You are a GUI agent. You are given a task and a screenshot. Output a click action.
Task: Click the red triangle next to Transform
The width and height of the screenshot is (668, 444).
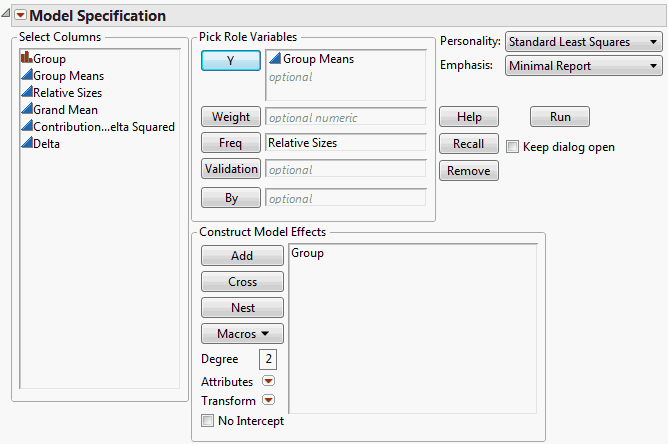[268, 401]
